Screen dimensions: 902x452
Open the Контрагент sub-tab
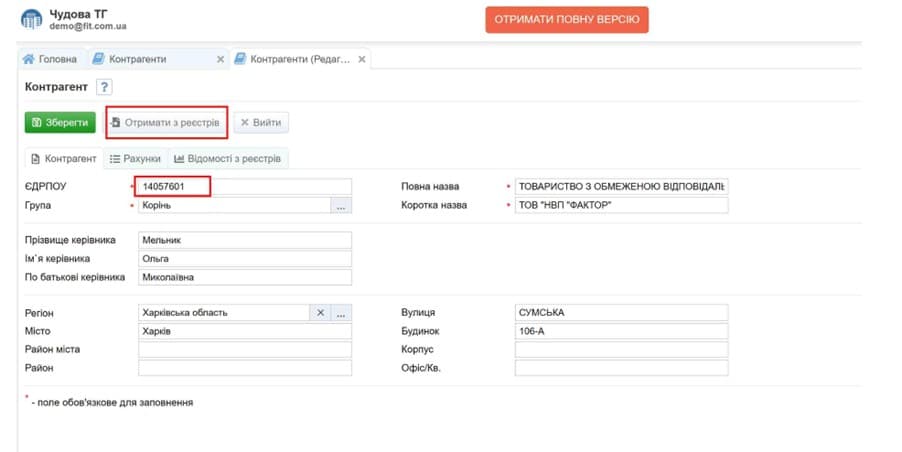coord(64,159)
